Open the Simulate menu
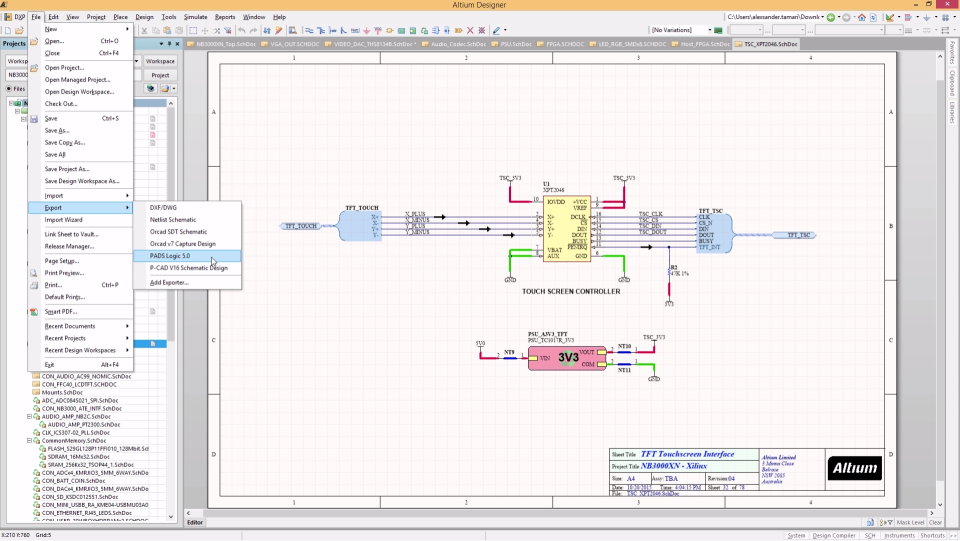 coord(195,17)
